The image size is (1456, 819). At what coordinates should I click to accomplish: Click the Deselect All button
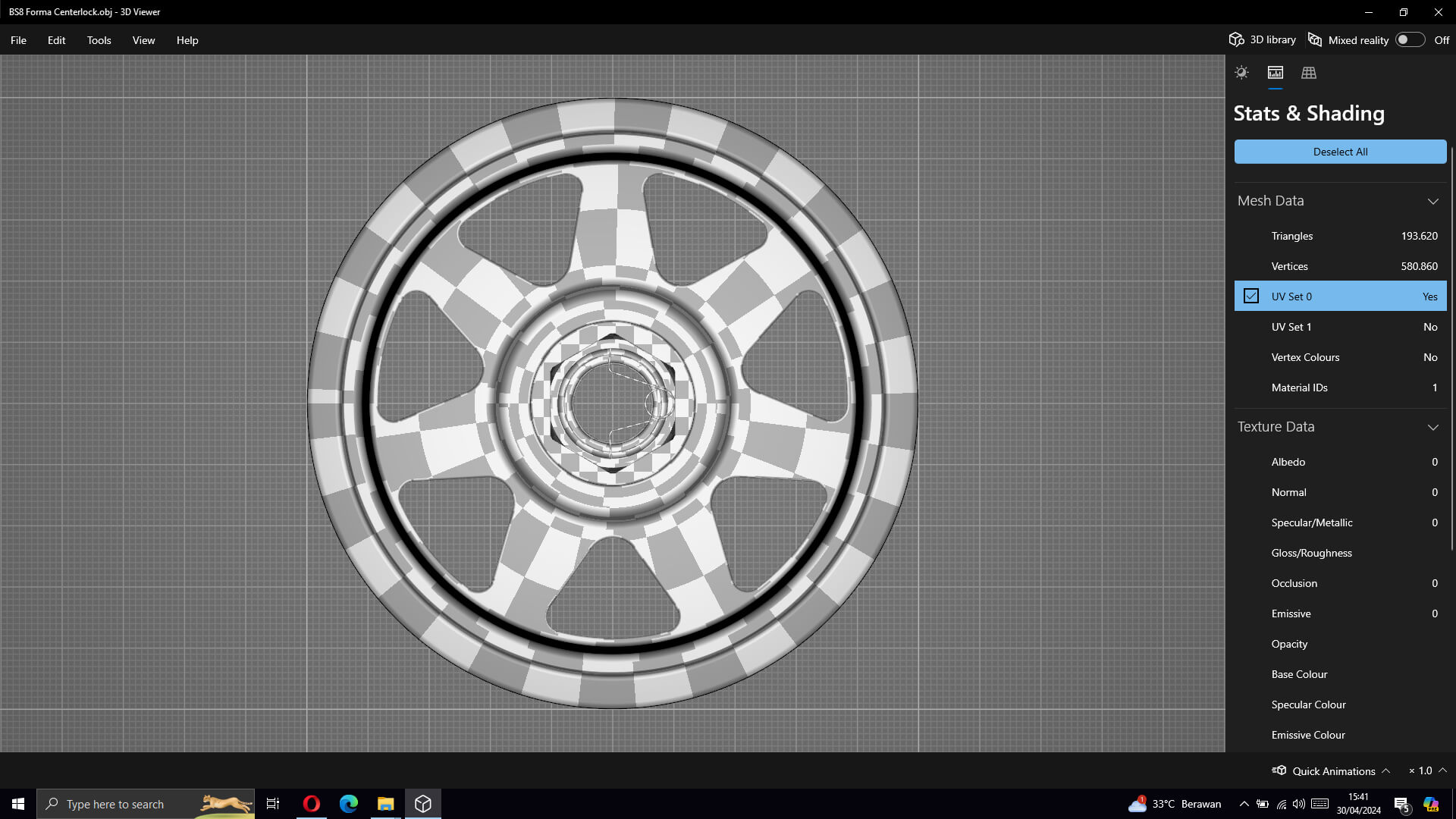click(x=1340, y=152)
